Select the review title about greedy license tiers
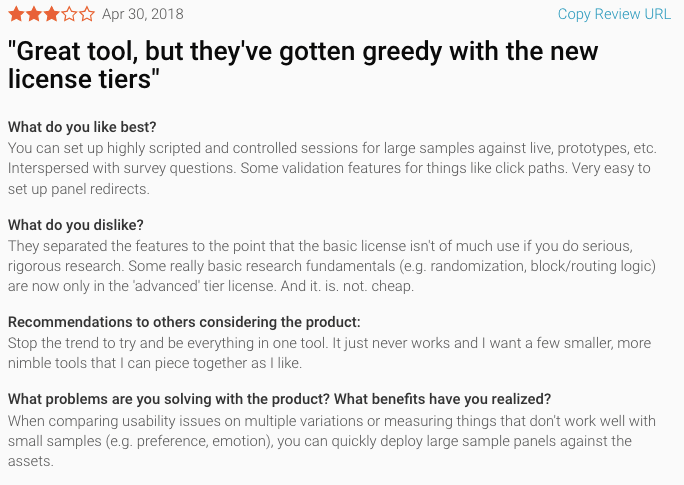 tap(303, 65)
